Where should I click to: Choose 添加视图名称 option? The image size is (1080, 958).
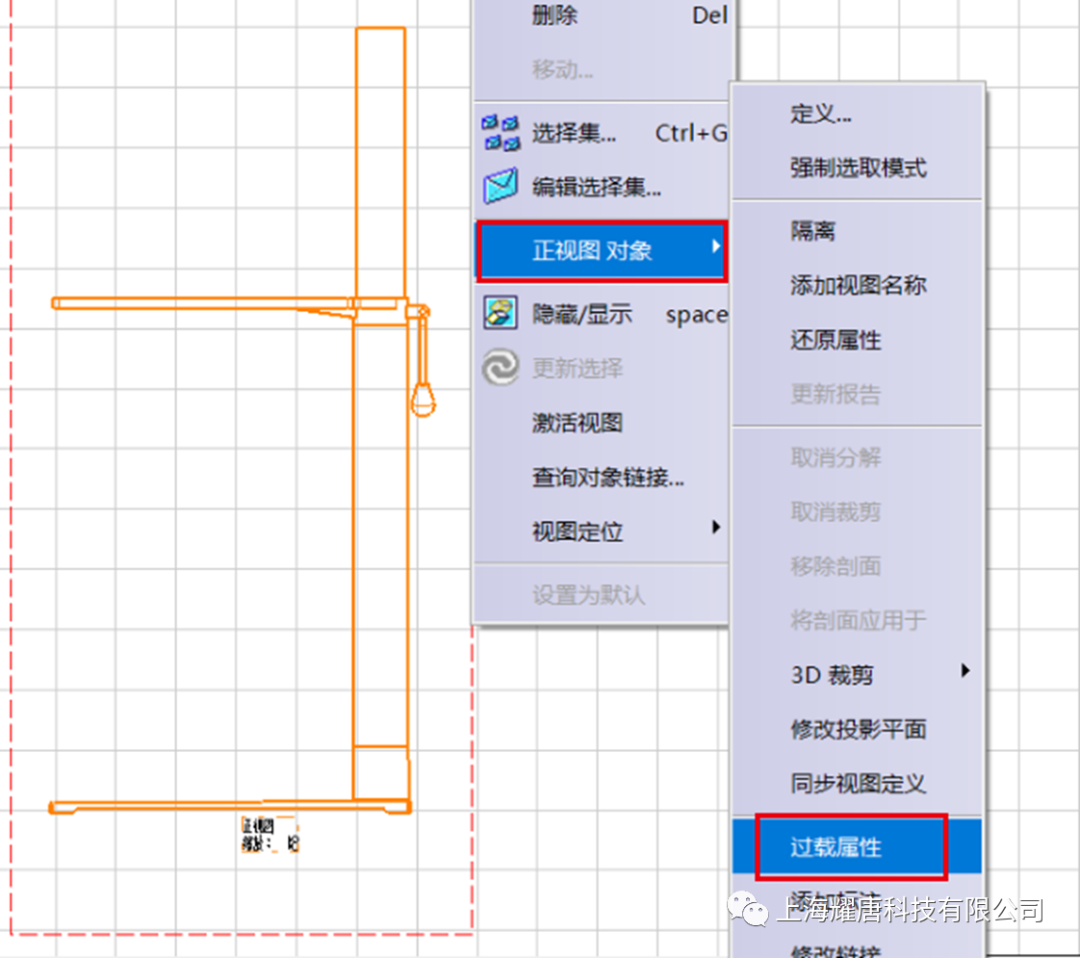pos(858,286)
